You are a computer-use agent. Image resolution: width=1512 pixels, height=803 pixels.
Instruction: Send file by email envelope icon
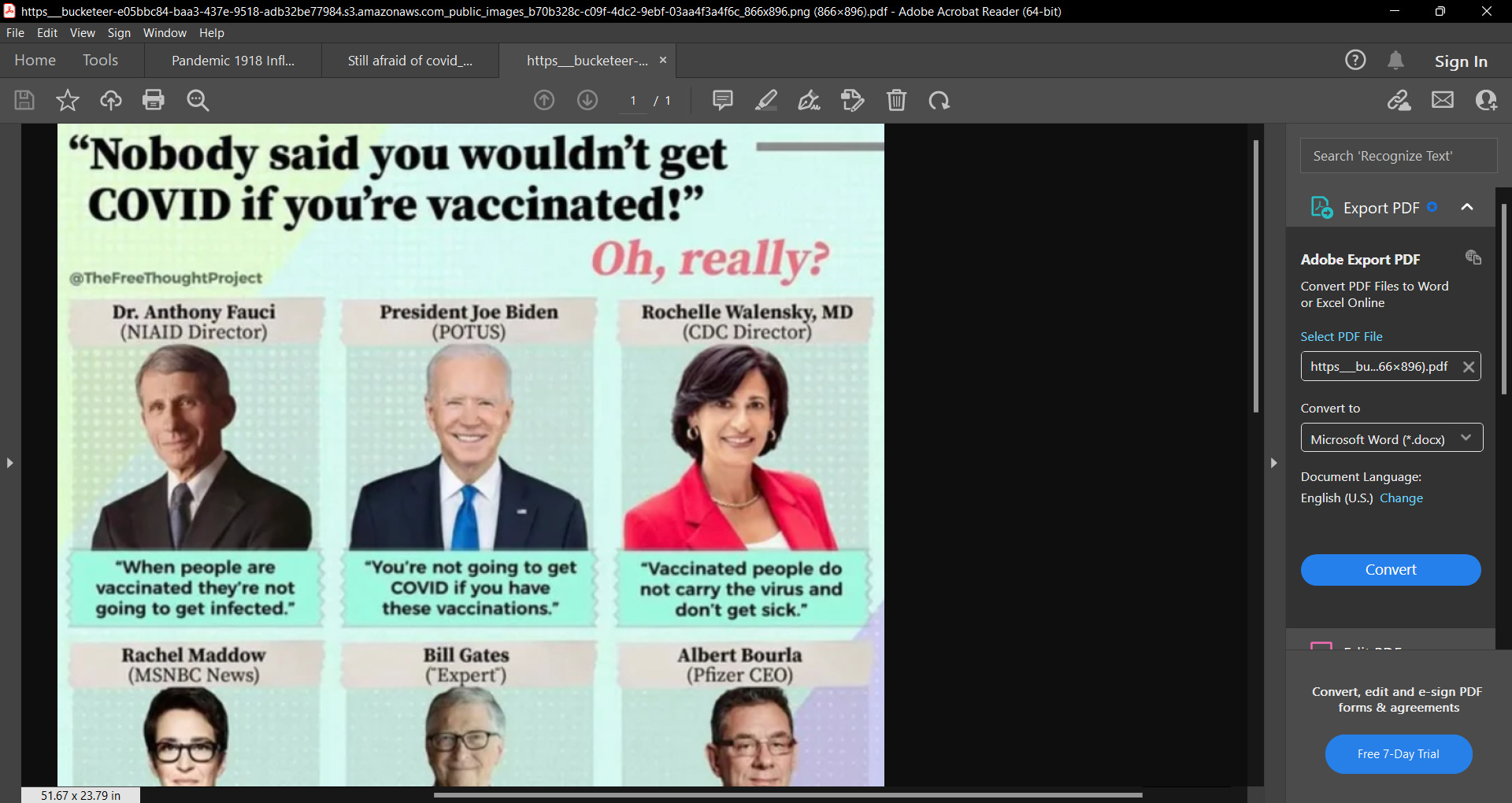click(x=1443, y=100)
